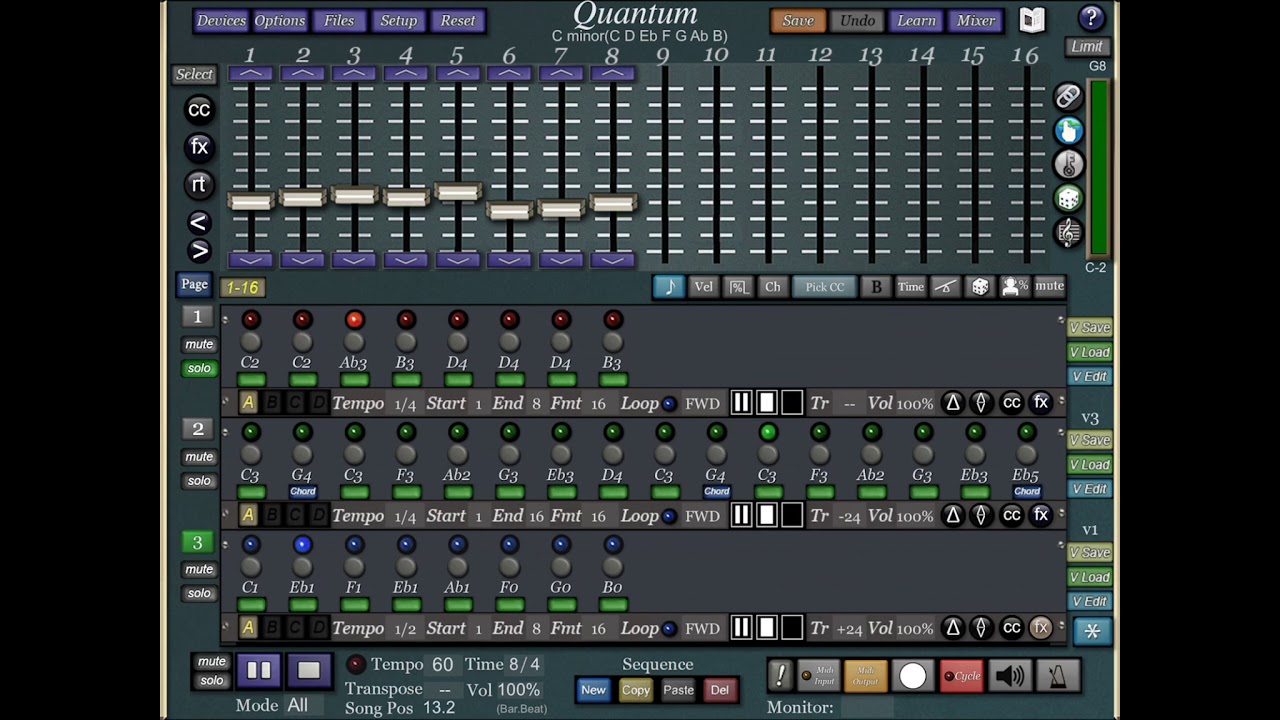Click Sequence New button
1280x720 pixels.
[593, 690]
